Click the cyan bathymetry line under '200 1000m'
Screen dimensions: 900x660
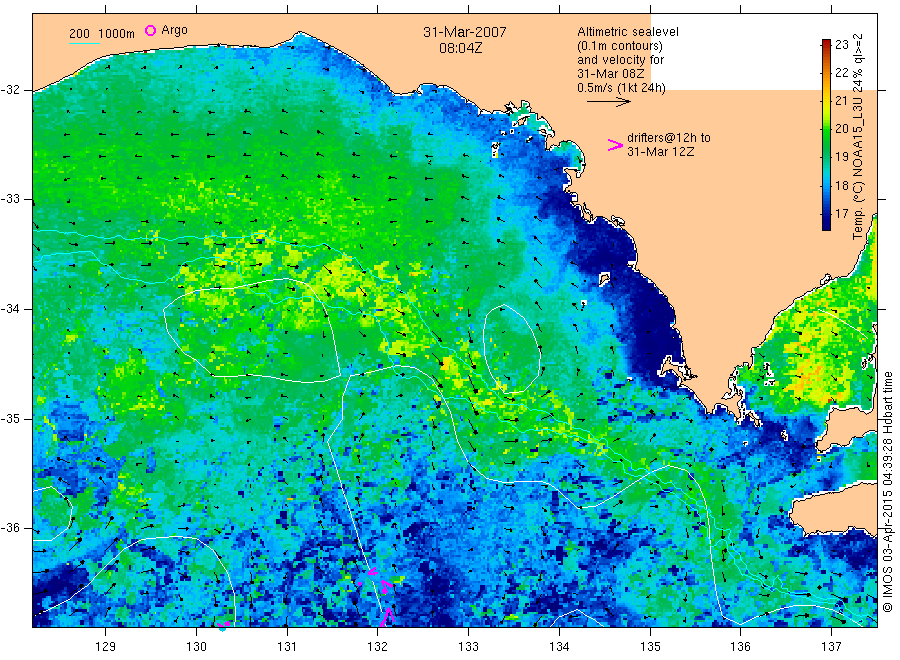[x=84, y=43]
